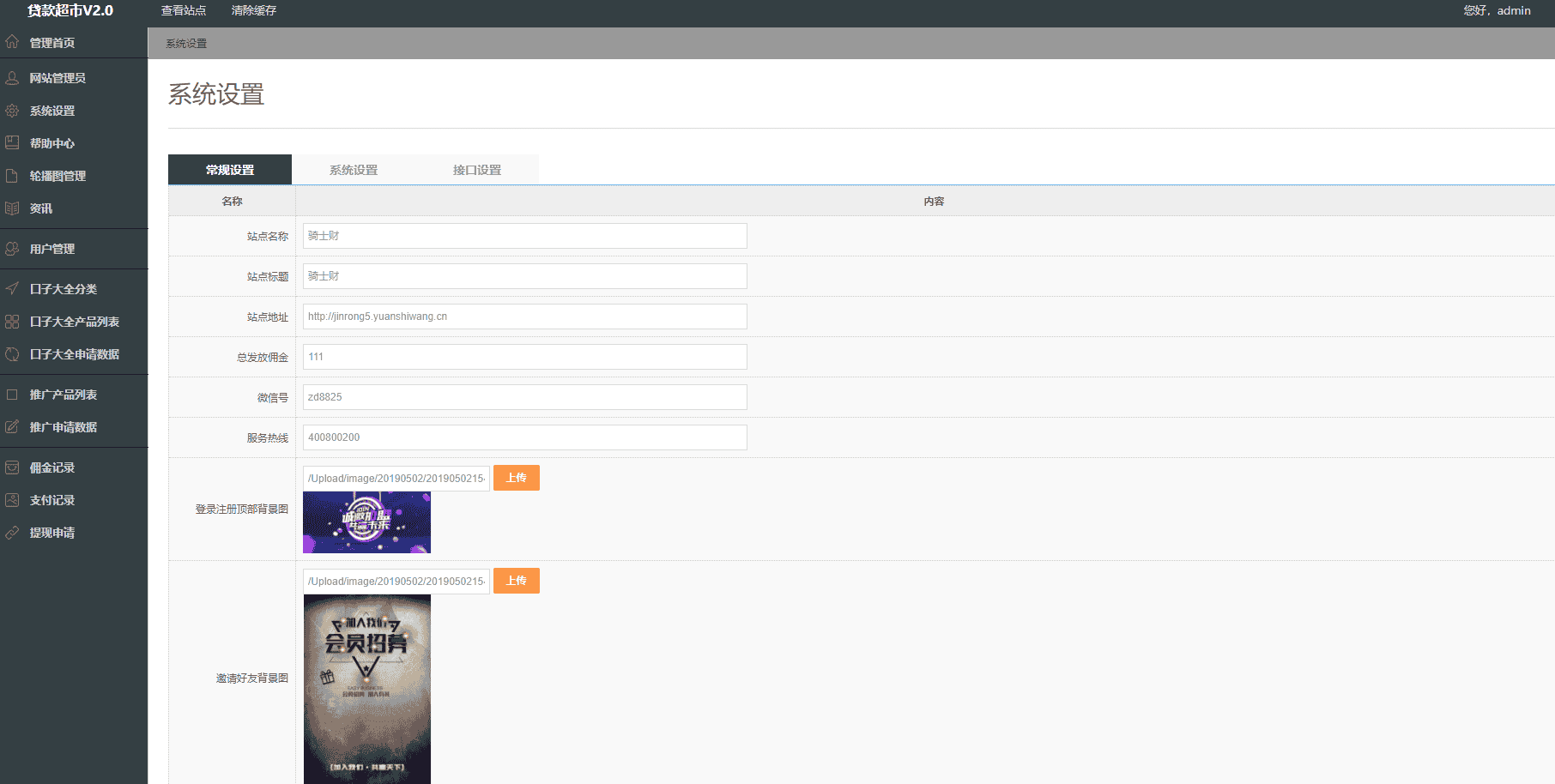Click the link icon beside 提现申请
The height and width of the screenshot is (784, 1555).
pos(12,533)
